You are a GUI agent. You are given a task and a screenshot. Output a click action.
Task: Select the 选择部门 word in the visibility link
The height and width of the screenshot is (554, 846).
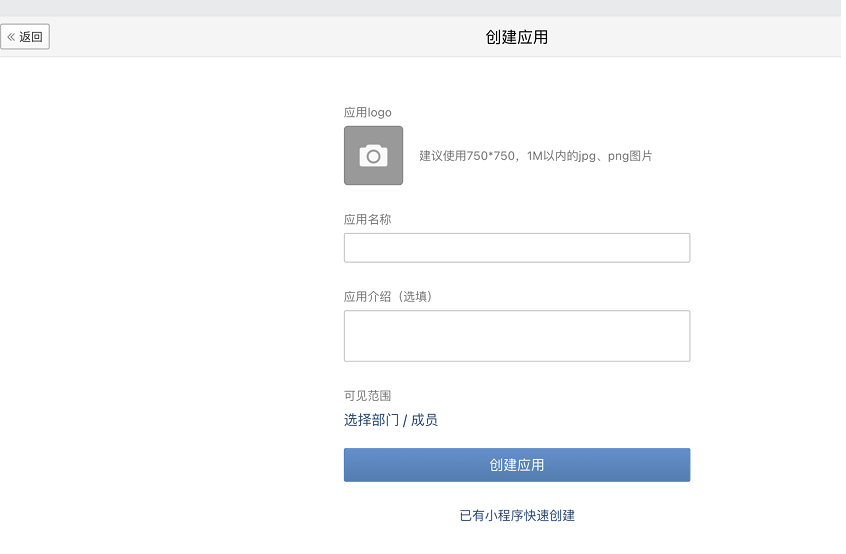(371, 420)
